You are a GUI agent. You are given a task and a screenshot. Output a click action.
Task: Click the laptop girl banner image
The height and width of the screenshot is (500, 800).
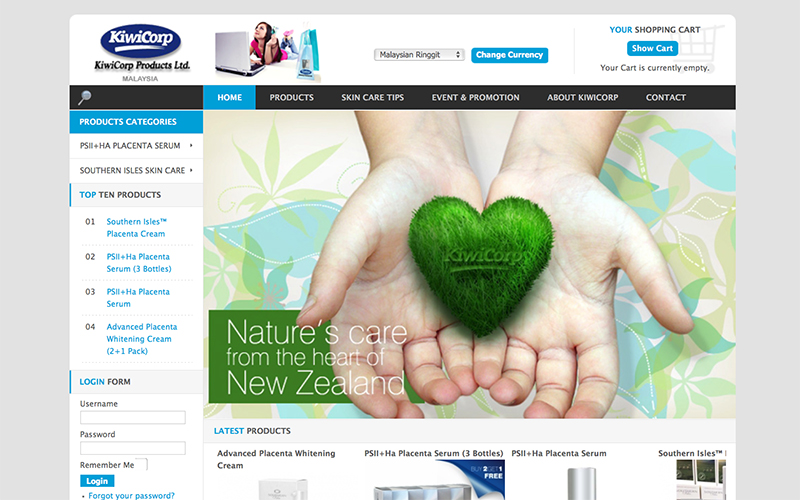click(267, 50)
